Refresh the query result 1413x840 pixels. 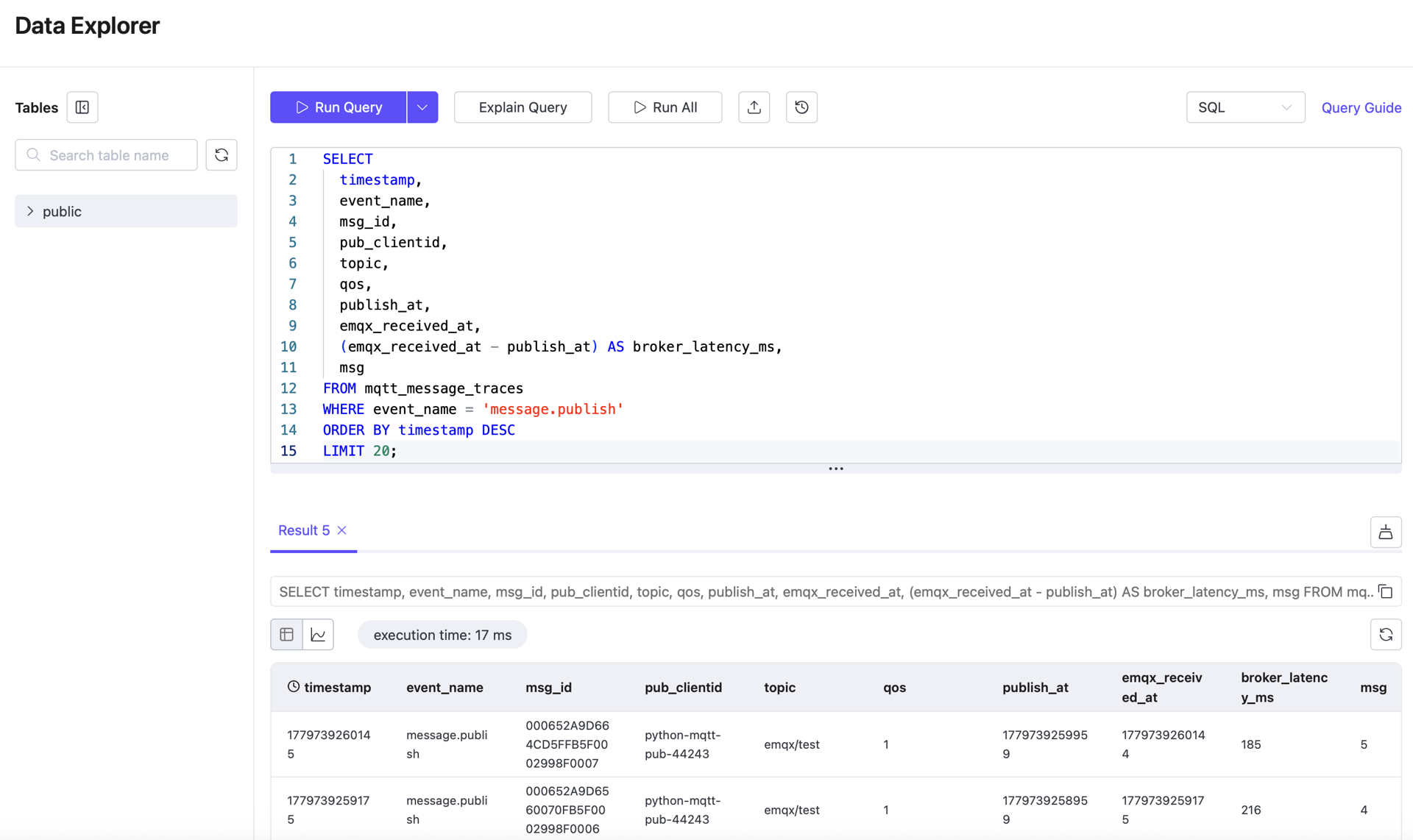[x=1386, y=635]
